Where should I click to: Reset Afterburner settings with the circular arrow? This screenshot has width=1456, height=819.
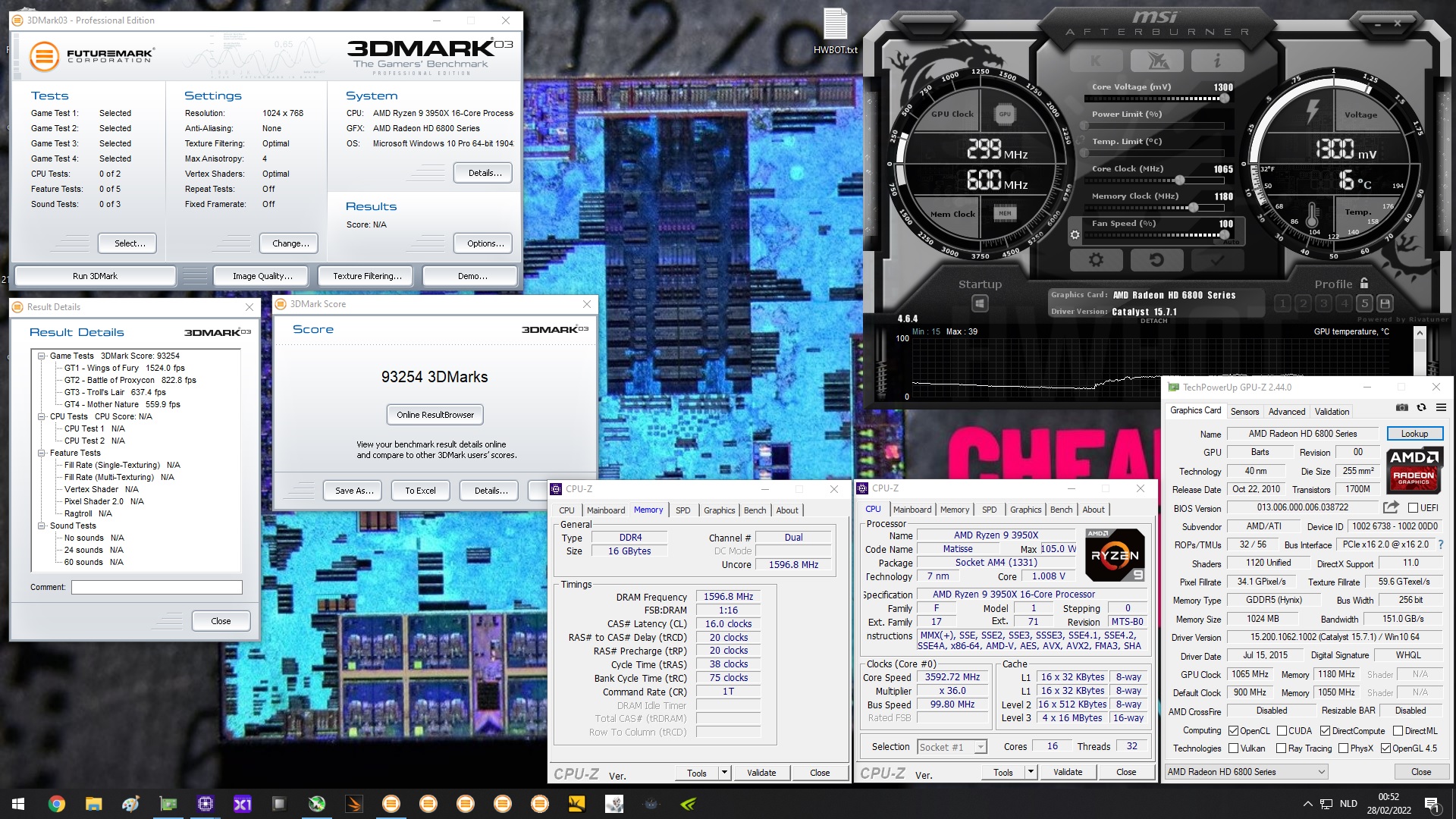1156,260
